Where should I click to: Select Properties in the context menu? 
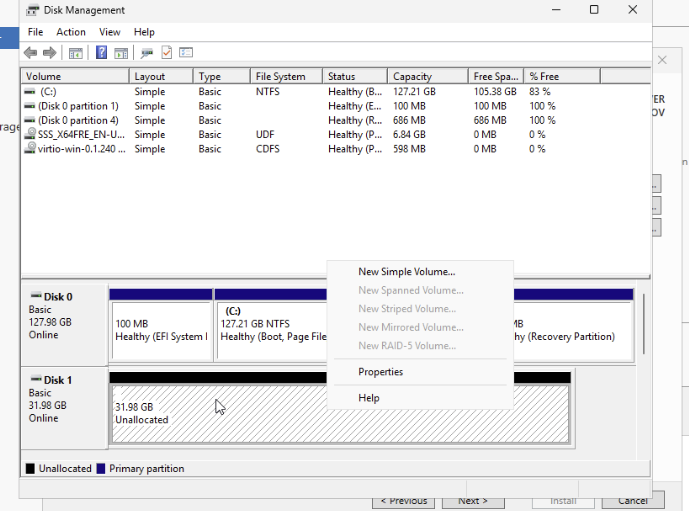tap(380, 372)
